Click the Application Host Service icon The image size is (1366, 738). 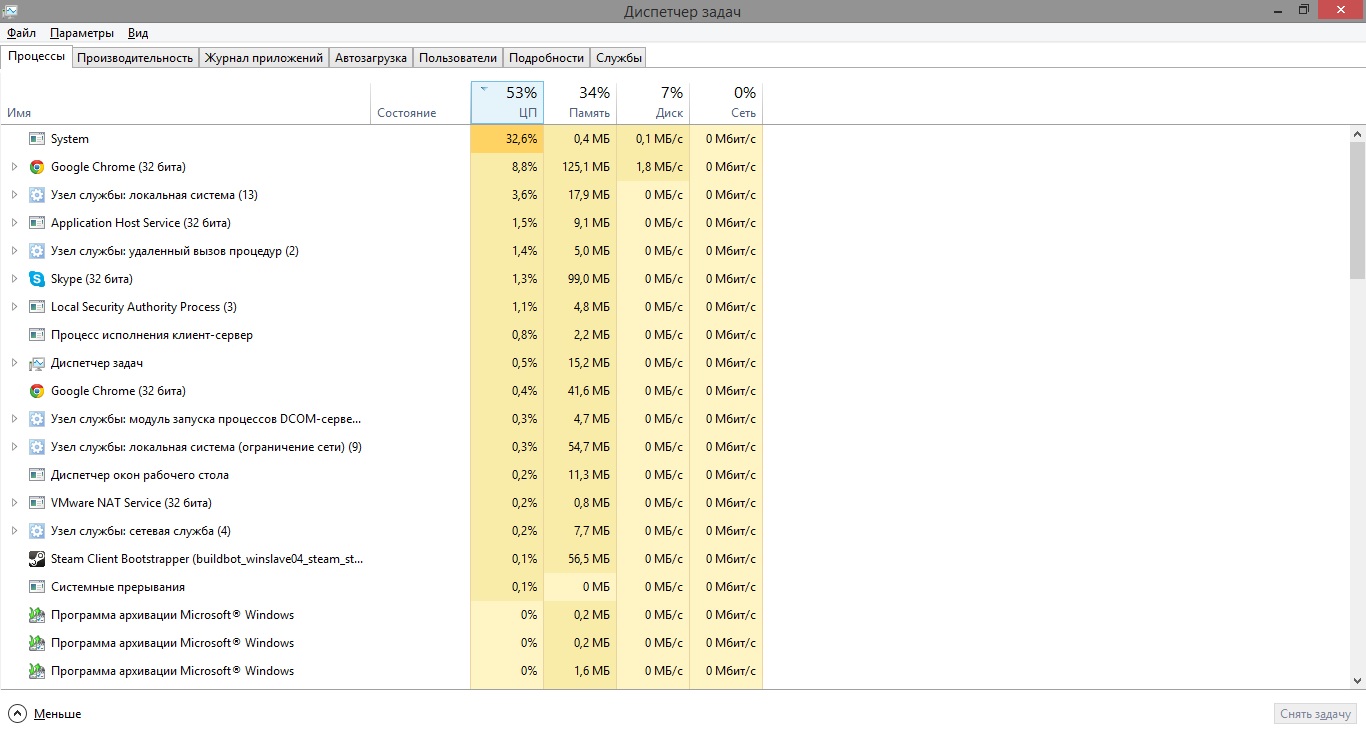[x=37, y=223]
